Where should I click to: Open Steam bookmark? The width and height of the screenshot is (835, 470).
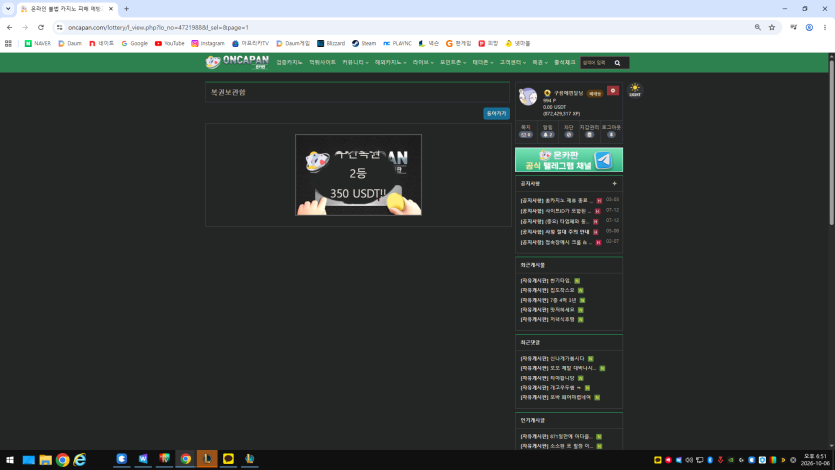pyautogui.click(x=364, y=43)
